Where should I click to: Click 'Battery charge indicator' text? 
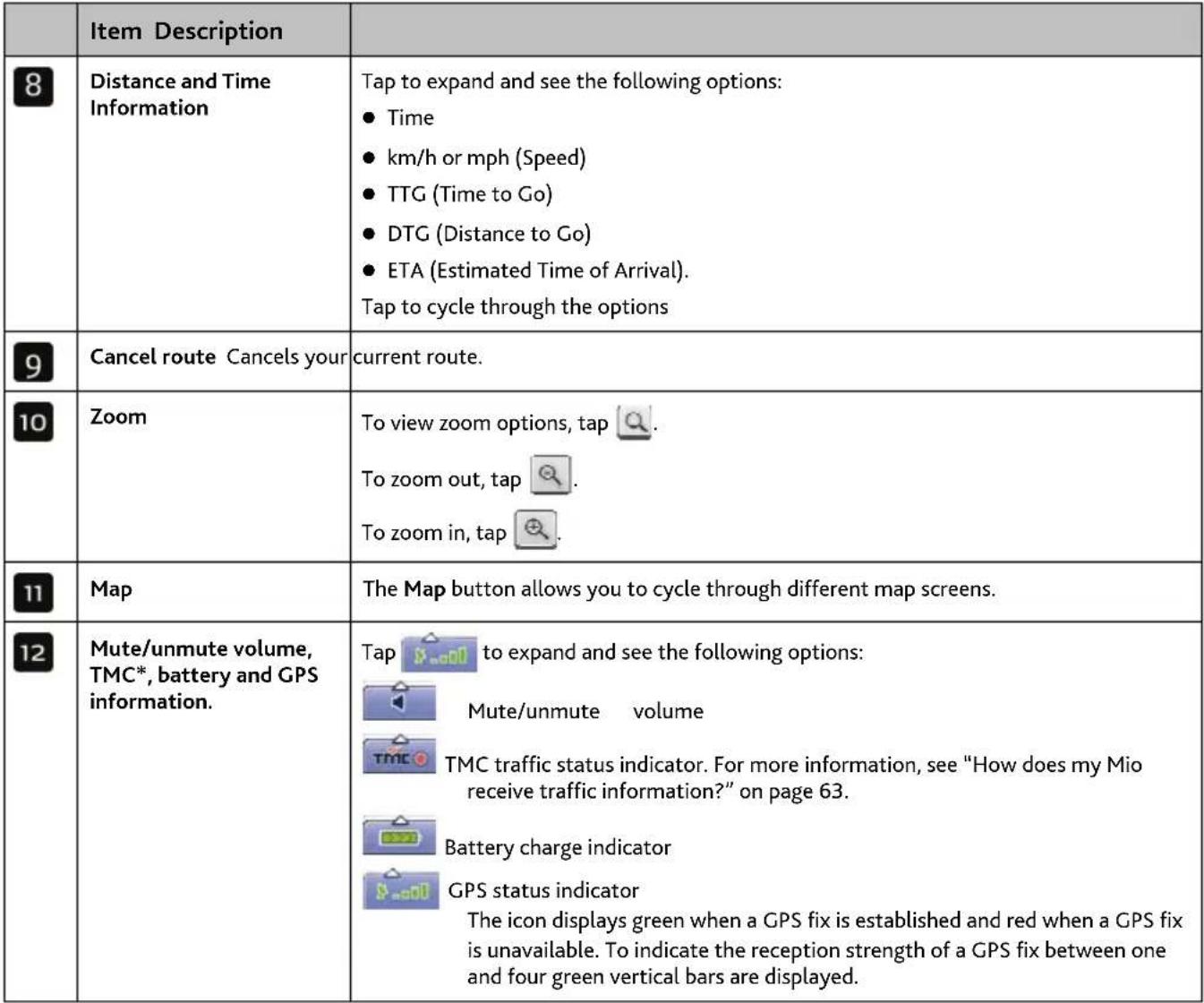(x=558, y=847)
